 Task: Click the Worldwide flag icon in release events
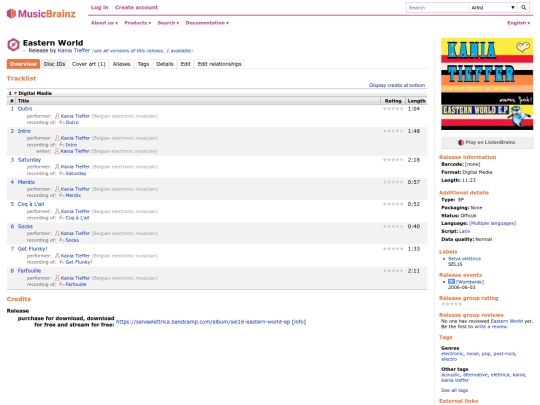point(451,282)
